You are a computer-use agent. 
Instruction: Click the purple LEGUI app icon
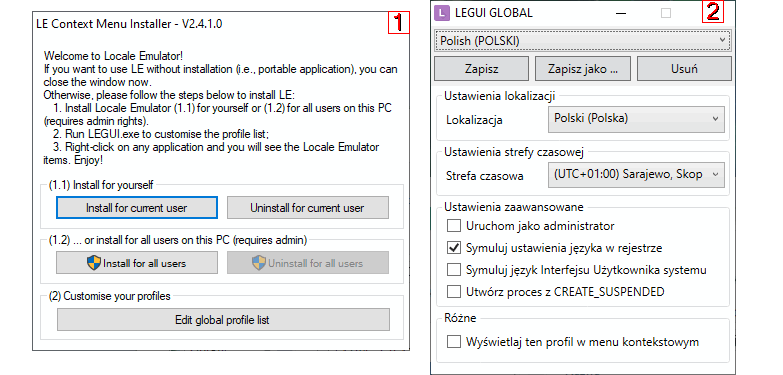(x=442, y=12)
